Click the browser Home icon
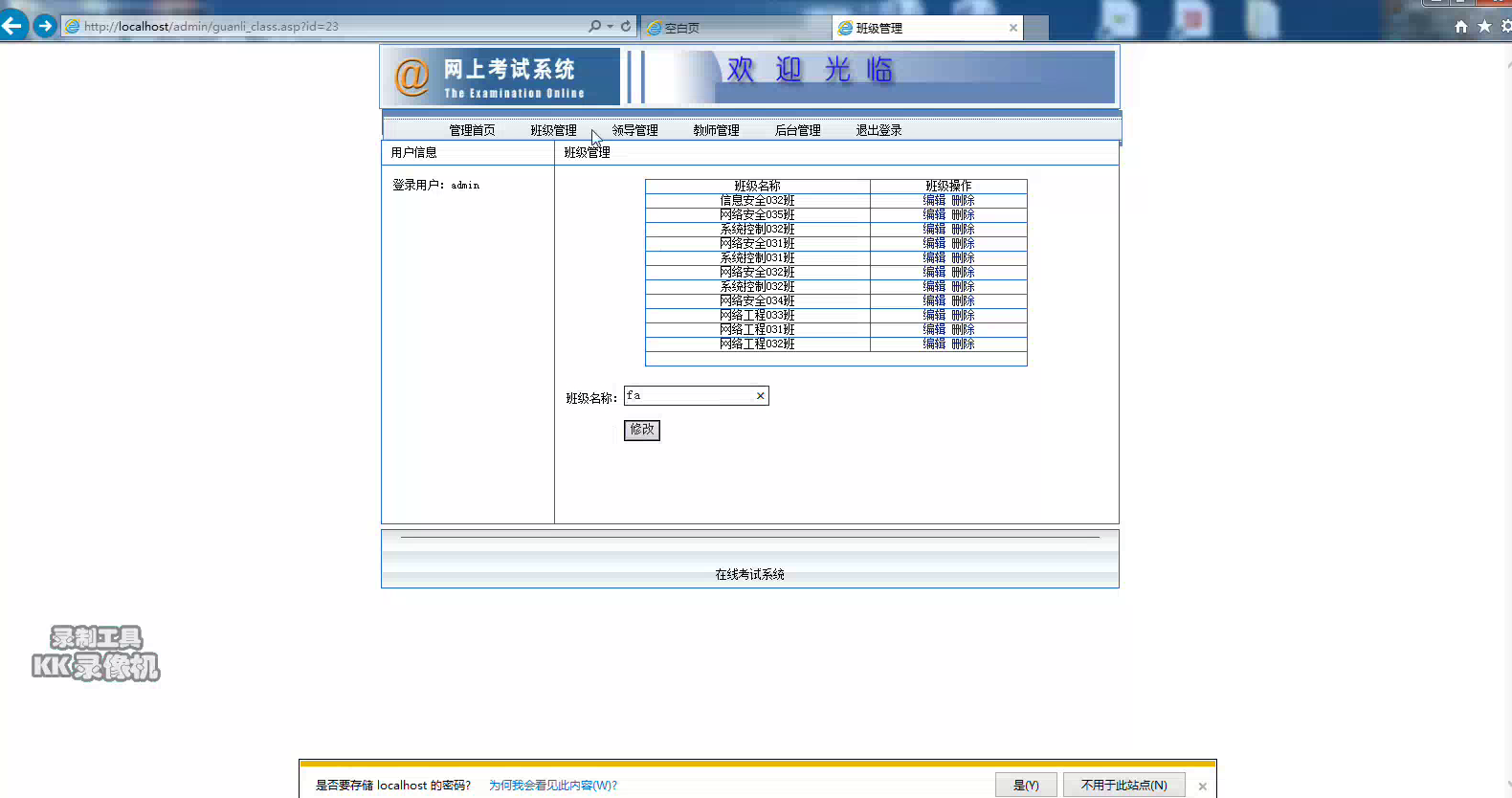The height and width of the screenshot is (798, 1512). point(1461,26)
